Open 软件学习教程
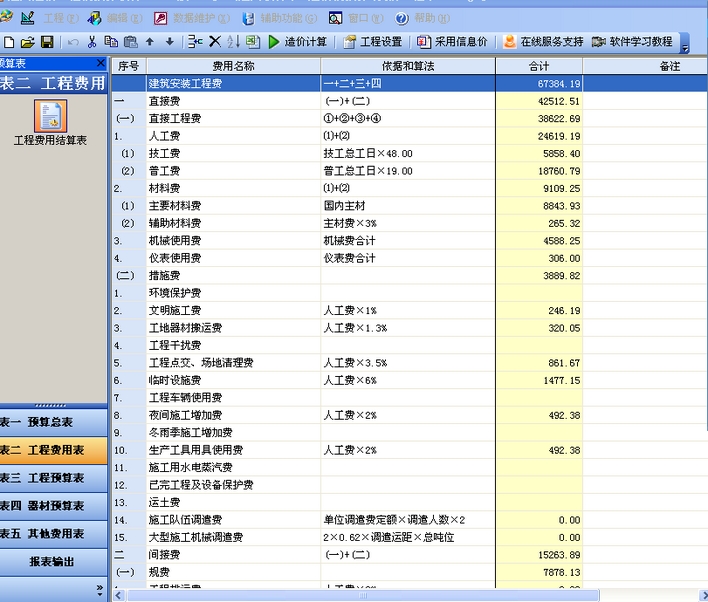 (632, 42)
